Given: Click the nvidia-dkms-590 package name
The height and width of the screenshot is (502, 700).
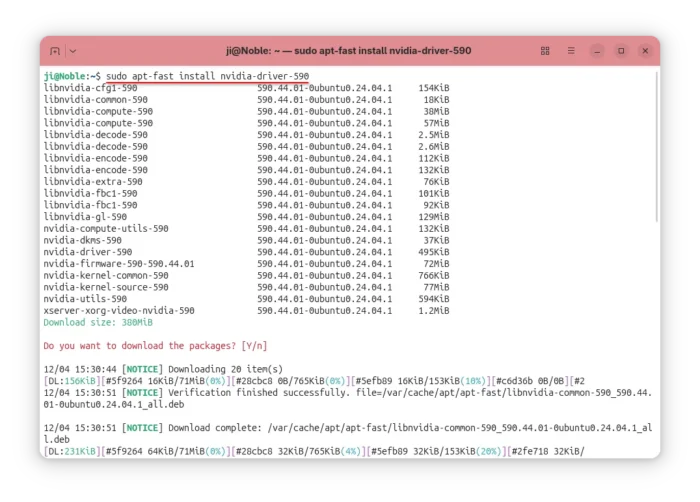Looking at the screenshot, I should [82, 240].
